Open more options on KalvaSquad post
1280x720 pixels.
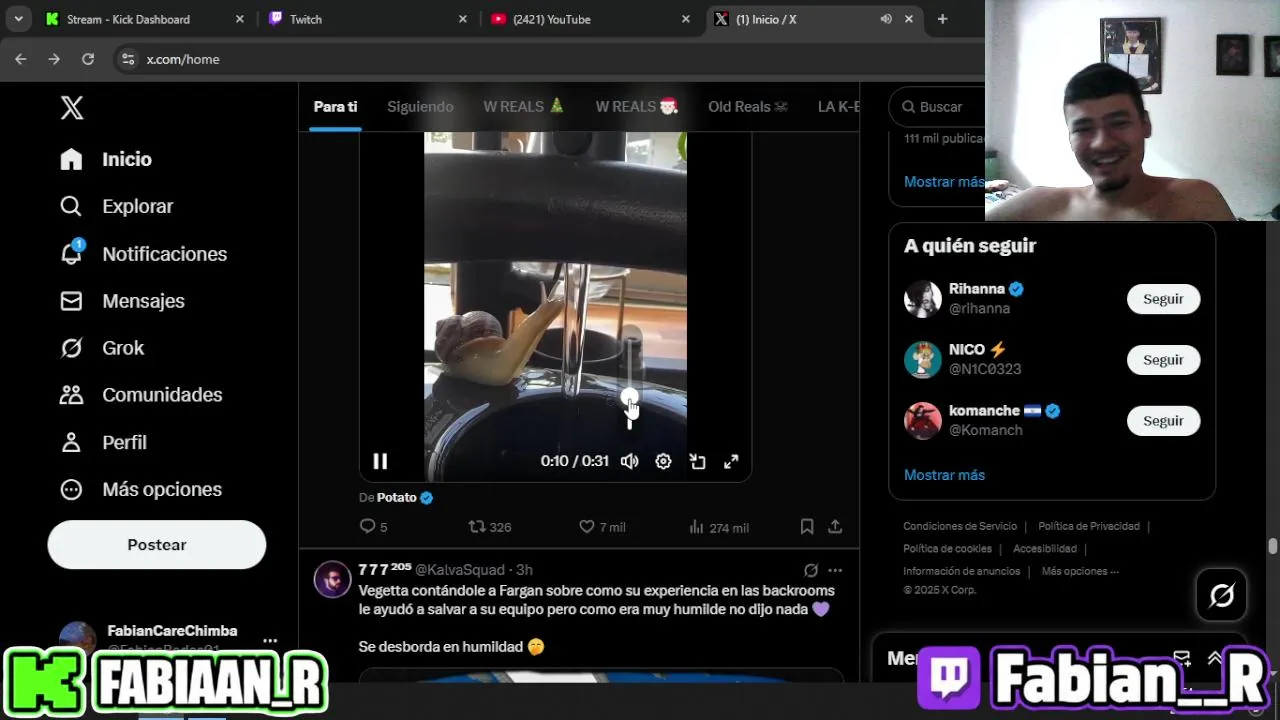tap(835, 570)
